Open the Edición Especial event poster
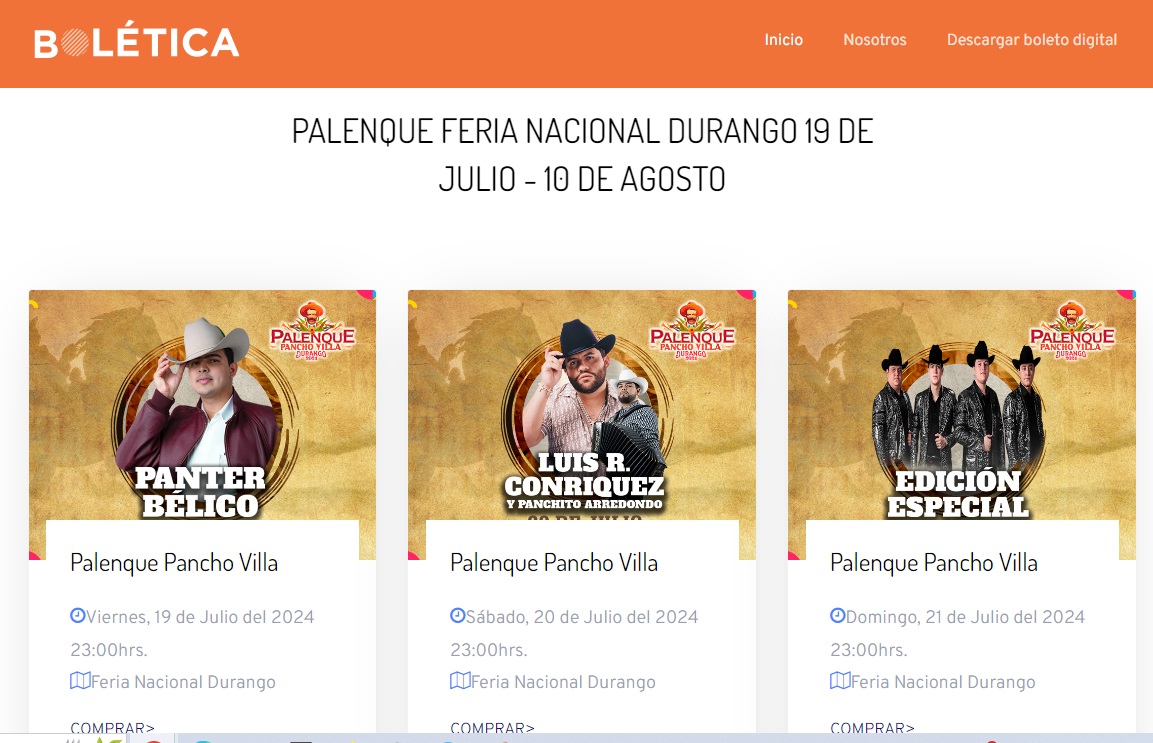This screenshot has height=743, width=1153. 962,405
